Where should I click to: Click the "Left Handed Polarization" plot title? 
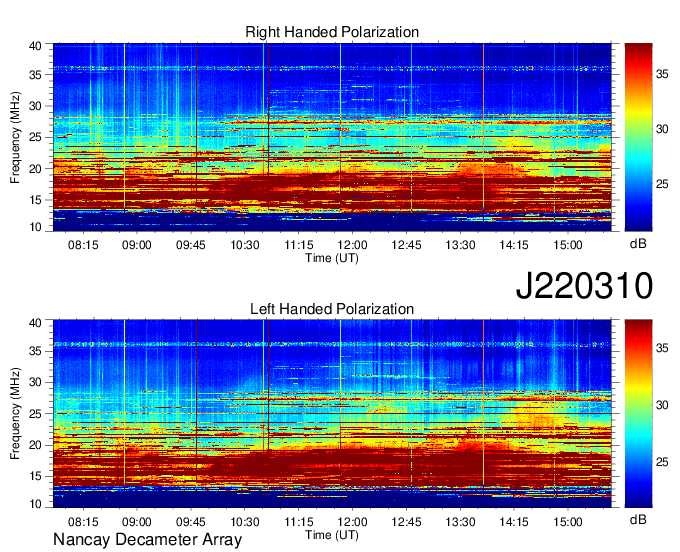[x=332, y=309]
